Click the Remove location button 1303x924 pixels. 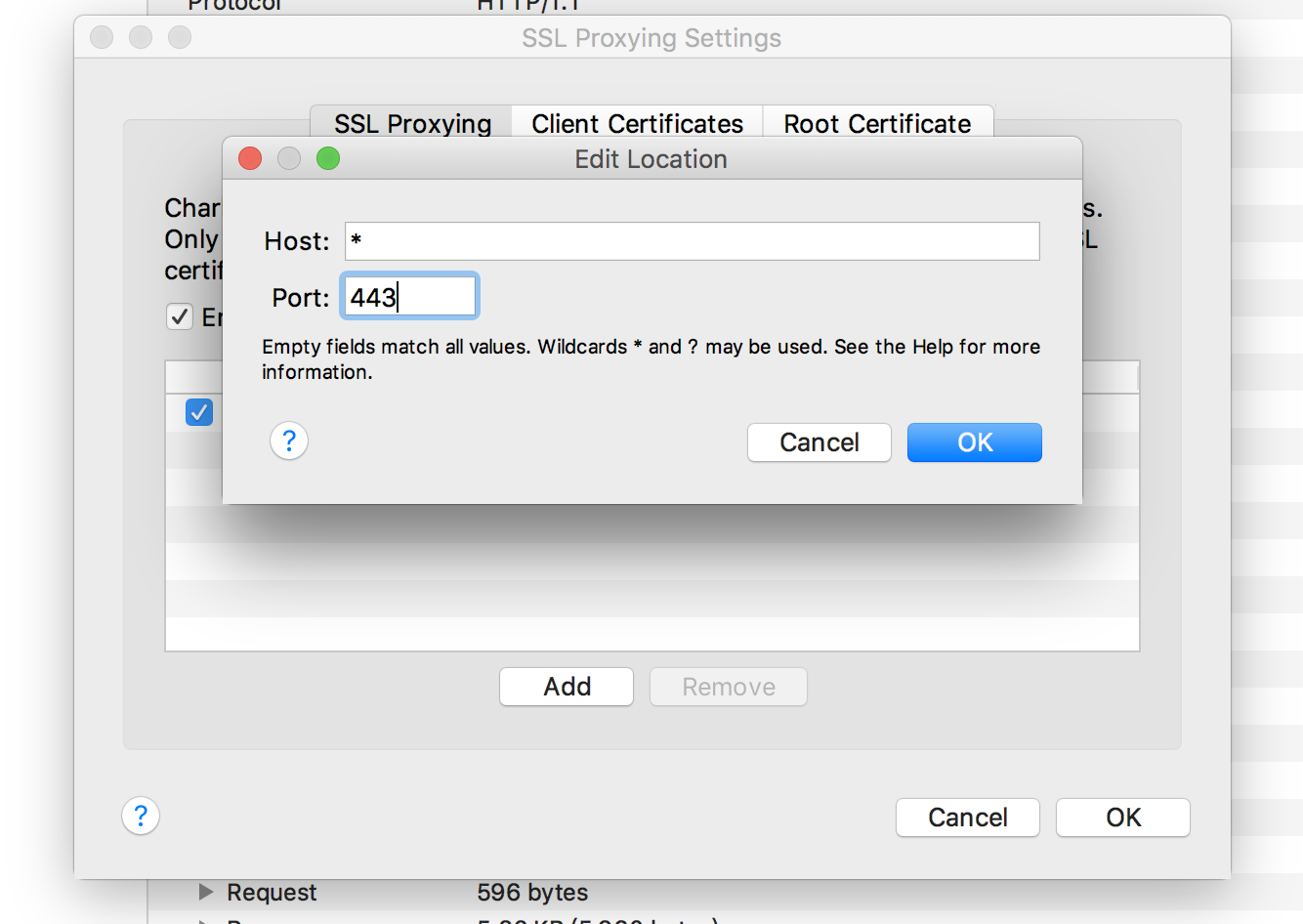pos(729,687)
